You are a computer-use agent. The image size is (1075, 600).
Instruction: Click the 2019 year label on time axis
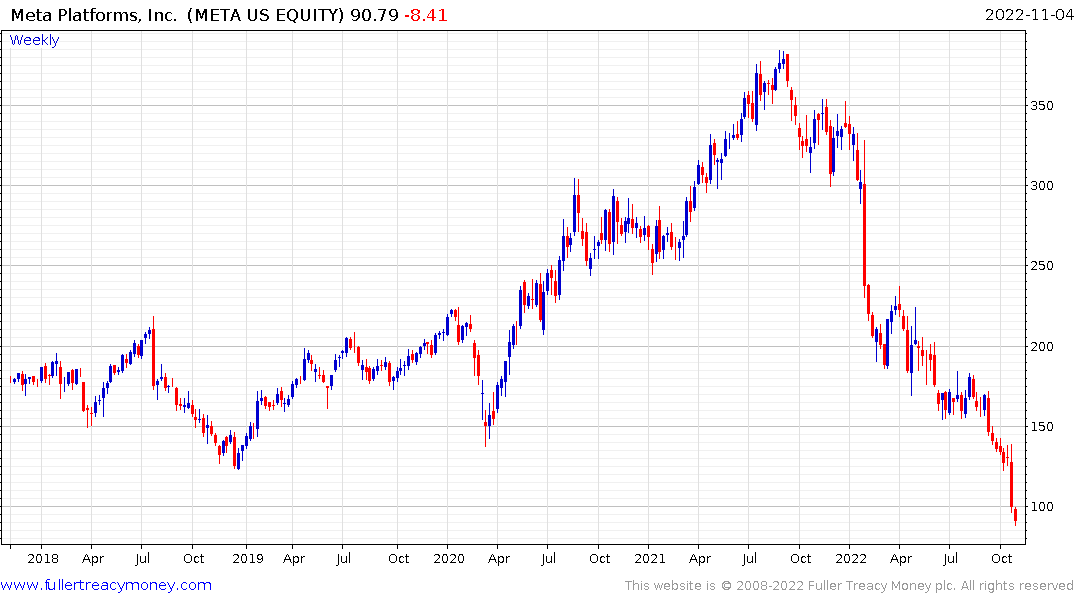pyautogui.click(x=247, y=558)
